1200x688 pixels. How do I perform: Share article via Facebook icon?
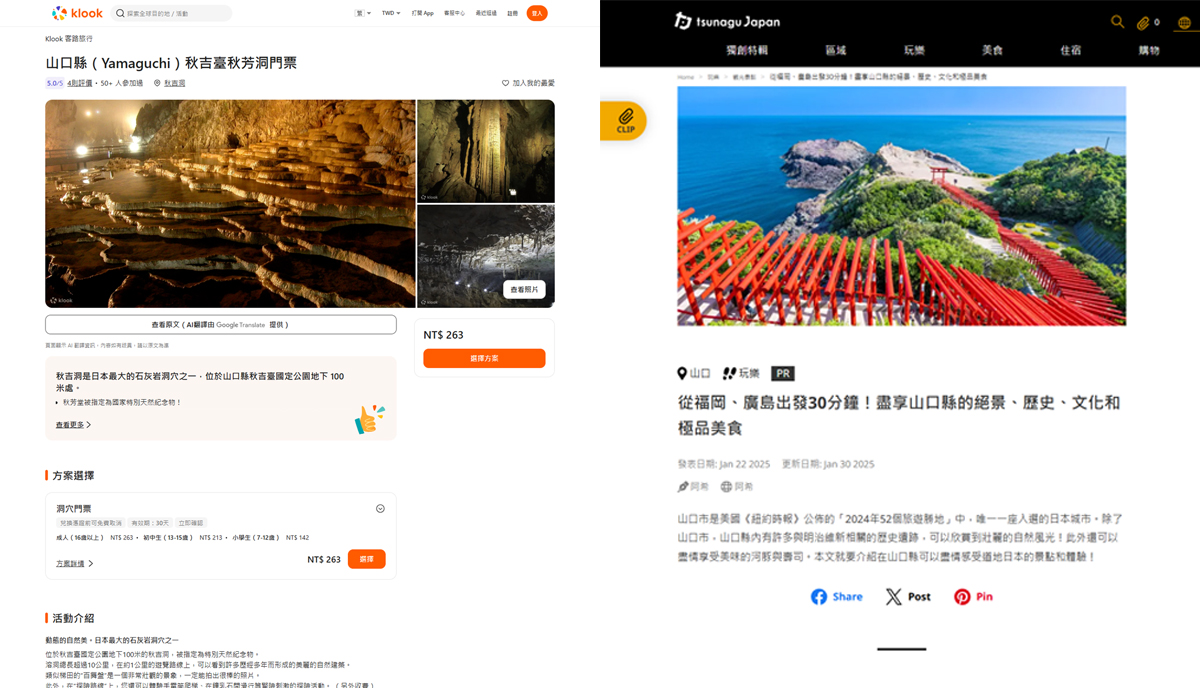836,596
